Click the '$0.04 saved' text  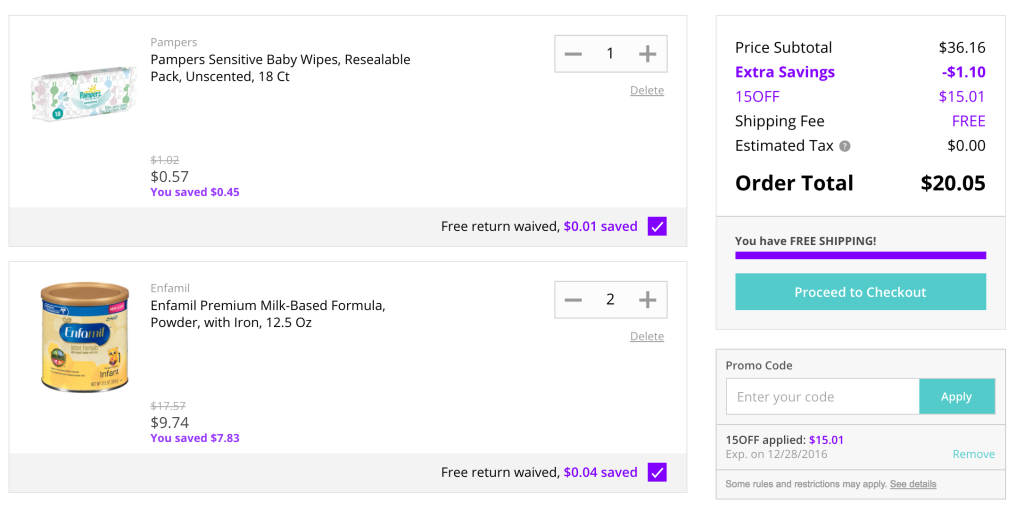601,472
